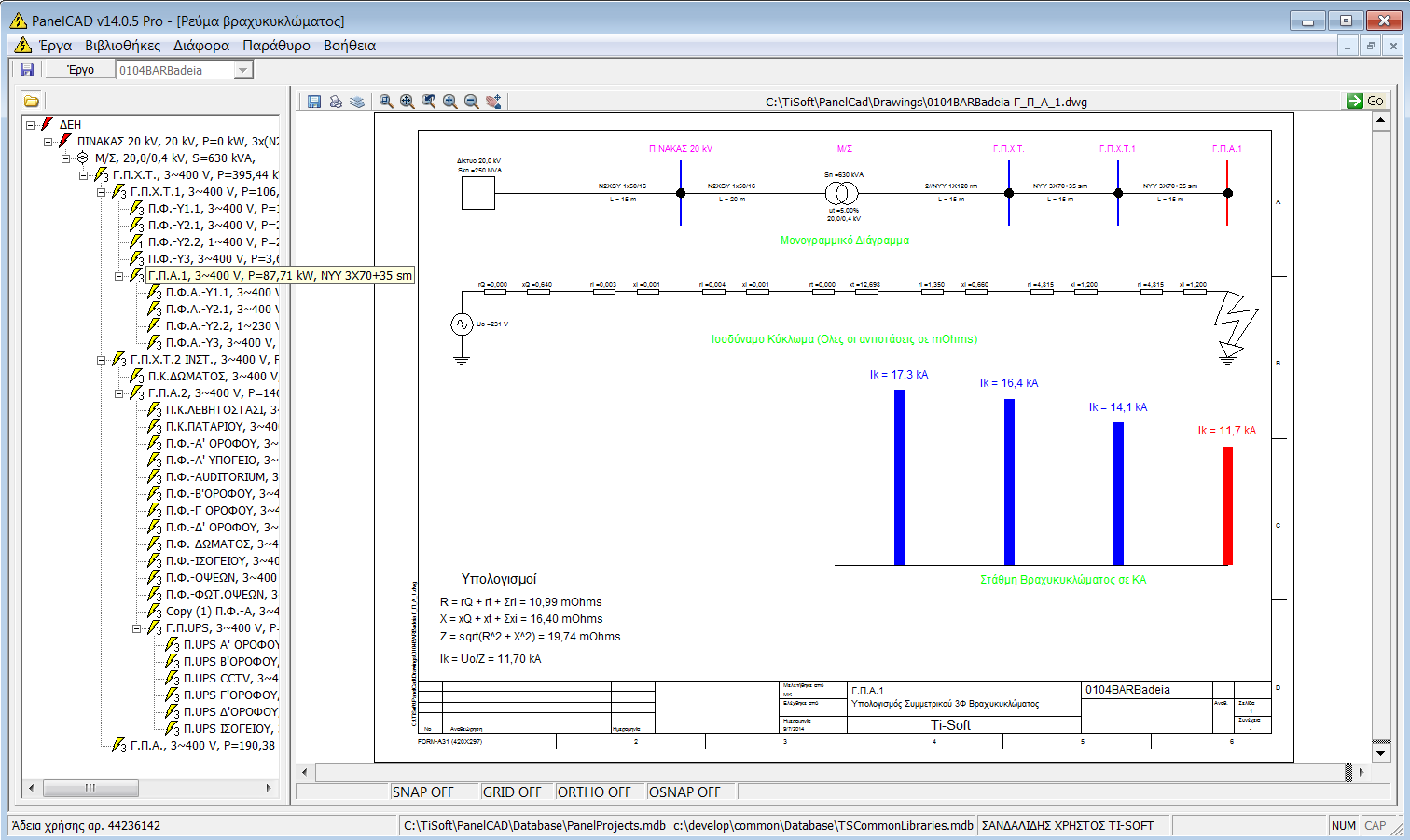Screen dimensions: 1410x840
Task: Select the red Ik = 11,7 kA bar
Action: click(1227, 503)
